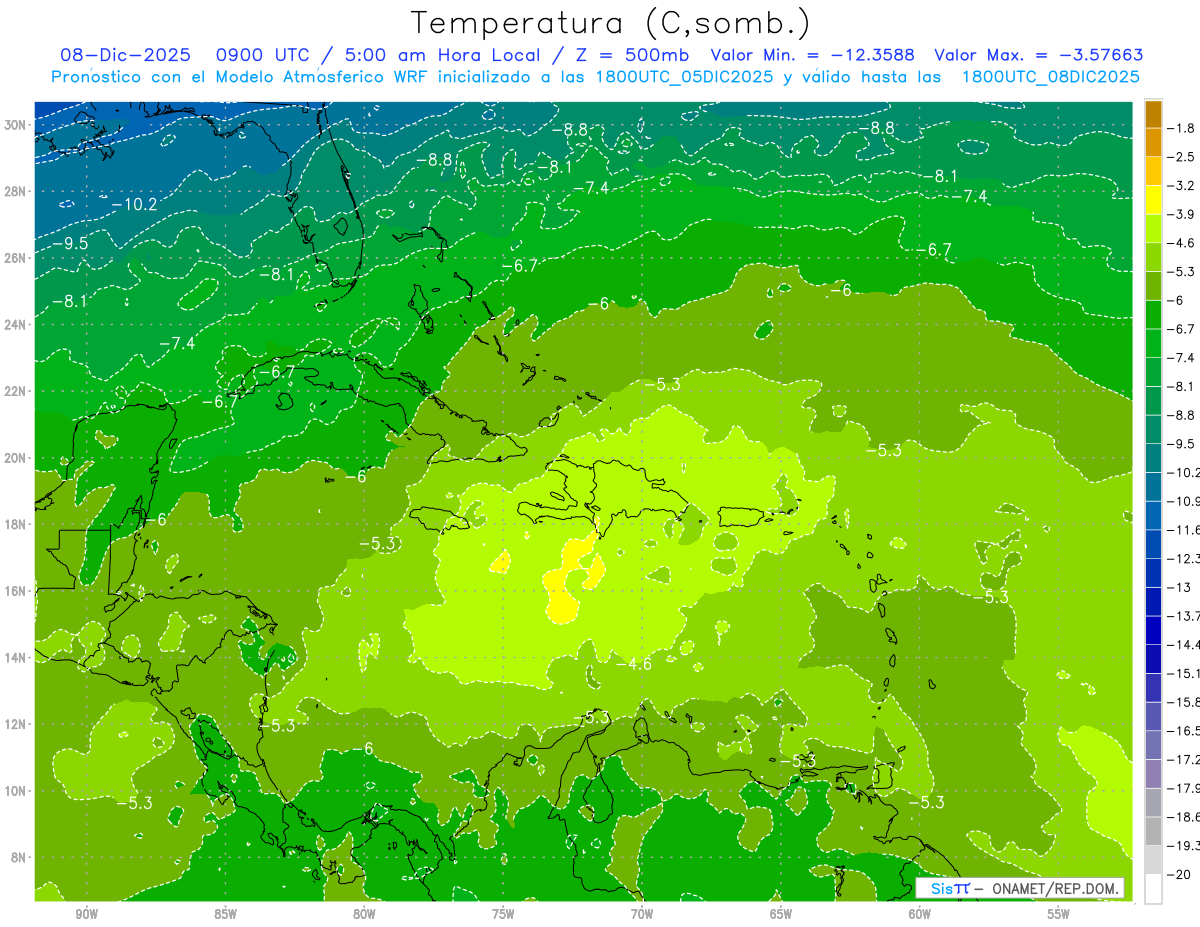Click the '-2.5' colorbar tick label

tap(1183, 157)
